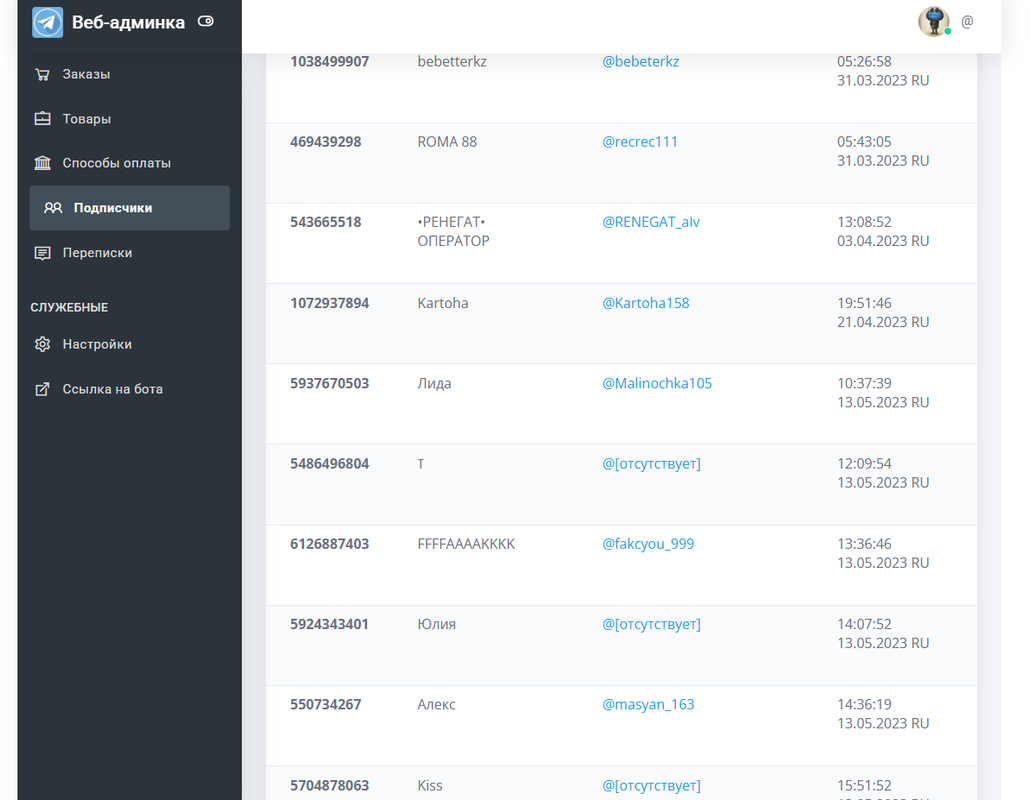Click subscriber ID 469439298

click(325, 142)
